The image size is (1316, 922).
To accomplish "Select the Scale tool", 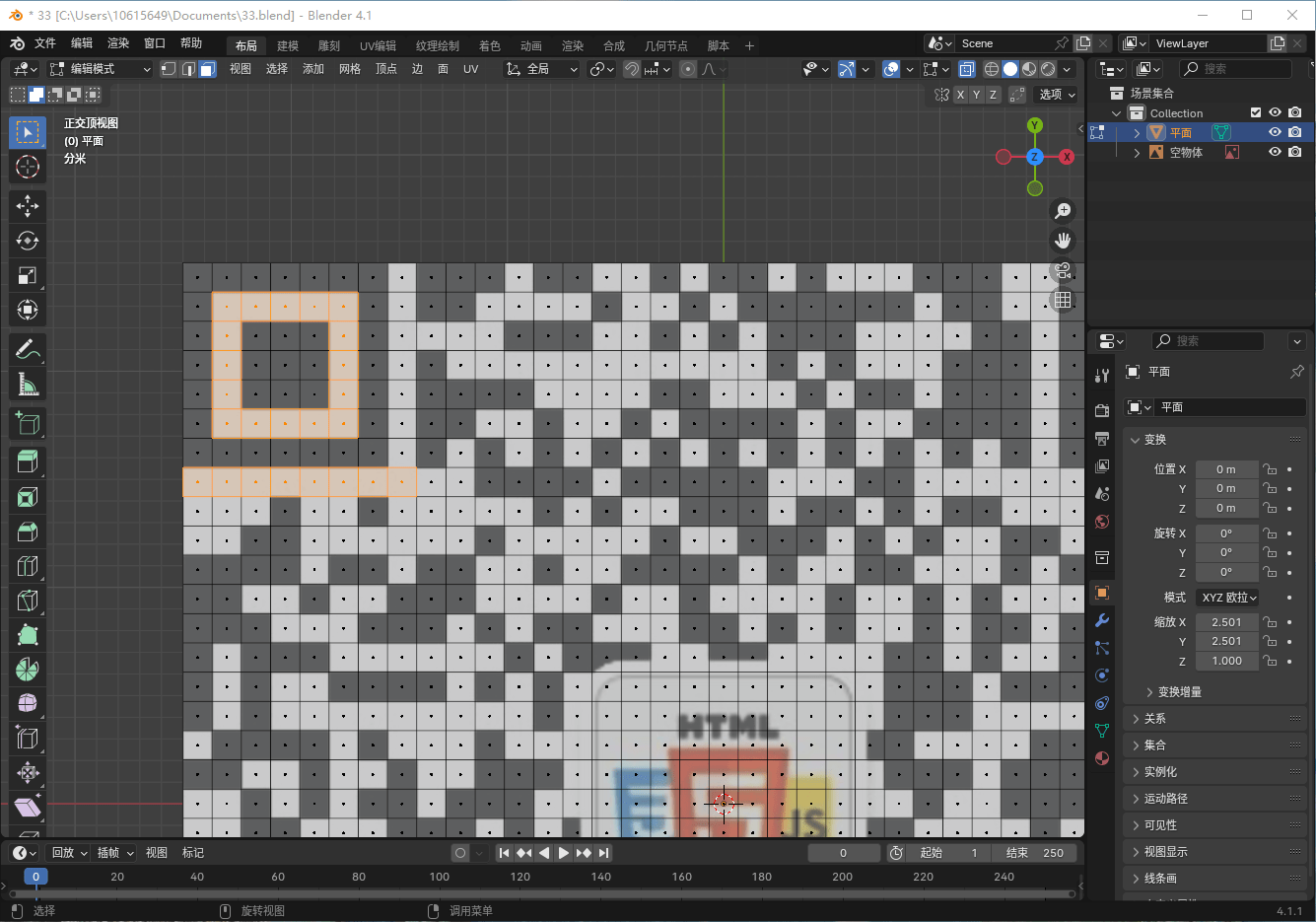I will pos(28,275).
